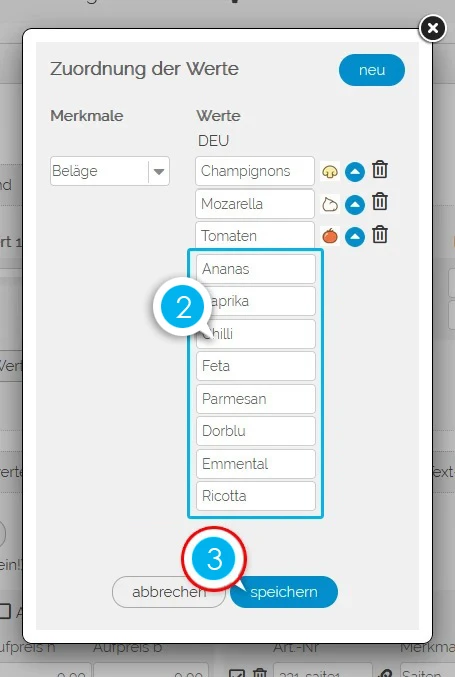
Task: Select the Emmental value field
Action: (x=256, y=464)
